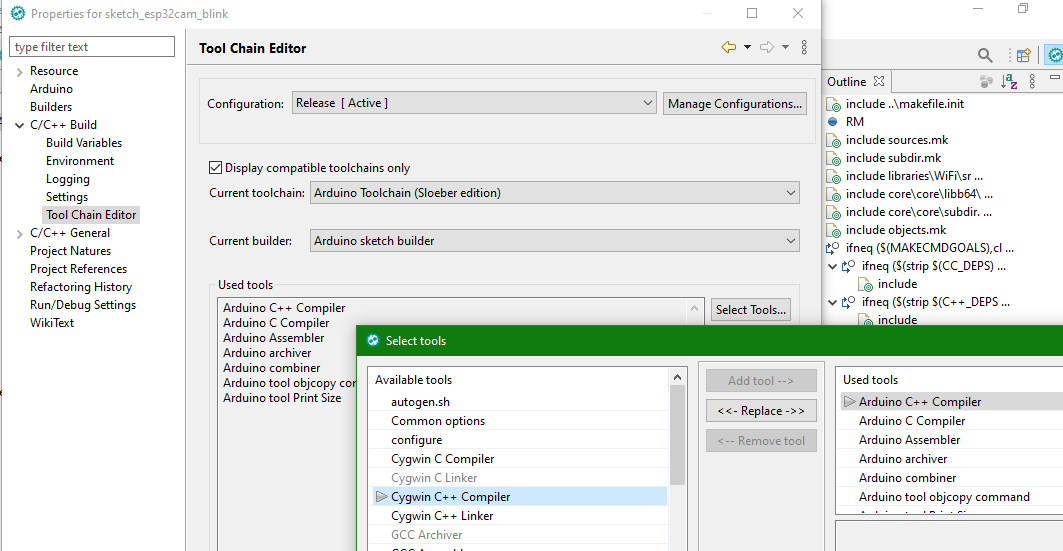Click the Select Tools button
The image size is (1063, 551).
(750, 310)
